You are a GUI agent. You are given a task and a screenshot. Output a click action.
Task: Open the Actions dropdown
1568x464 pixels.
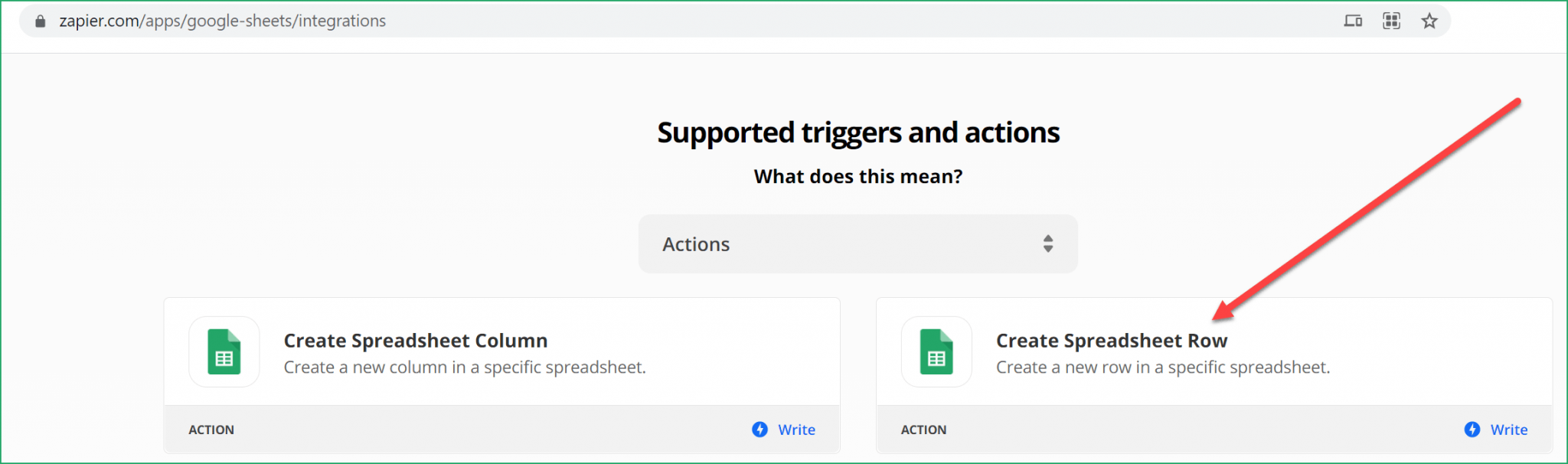857,243
